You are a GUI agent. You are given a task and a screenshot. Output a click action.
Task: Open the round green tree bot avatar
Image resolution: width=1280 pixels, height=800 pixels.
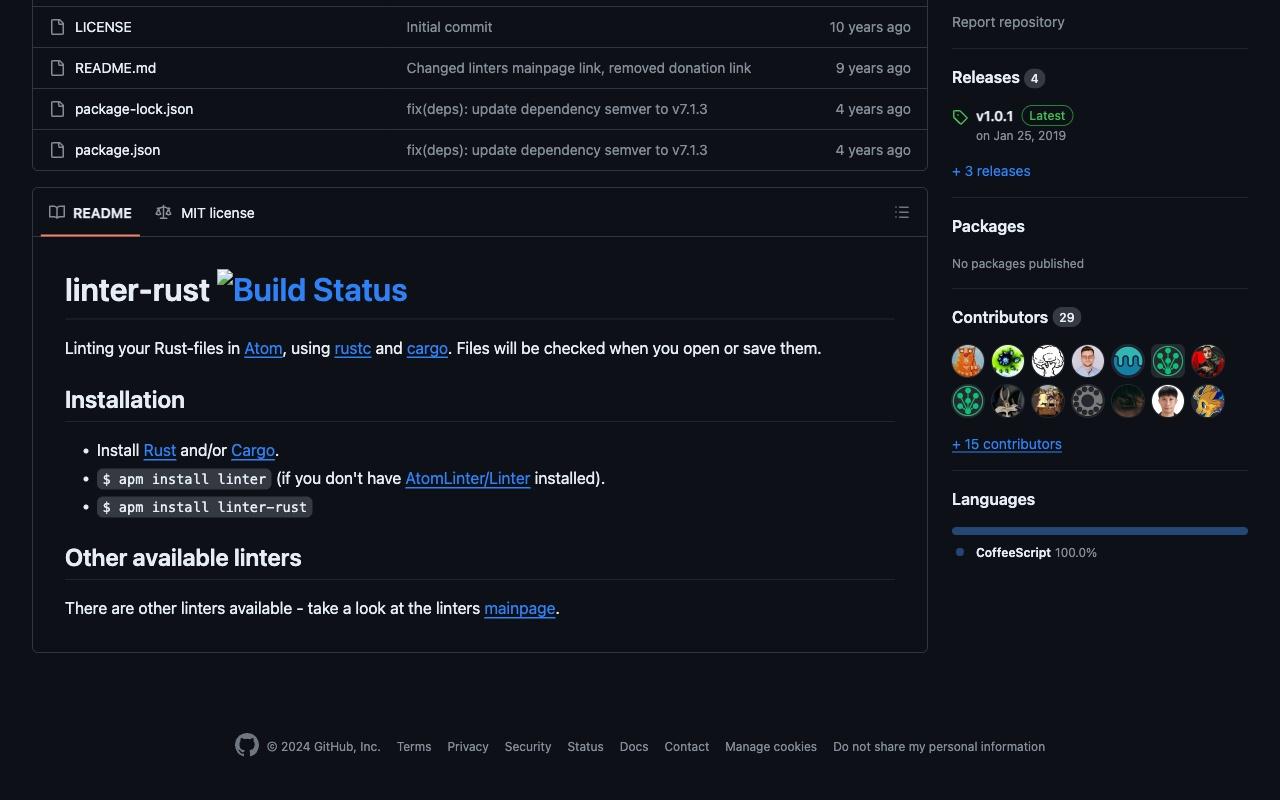pos(968,401)
